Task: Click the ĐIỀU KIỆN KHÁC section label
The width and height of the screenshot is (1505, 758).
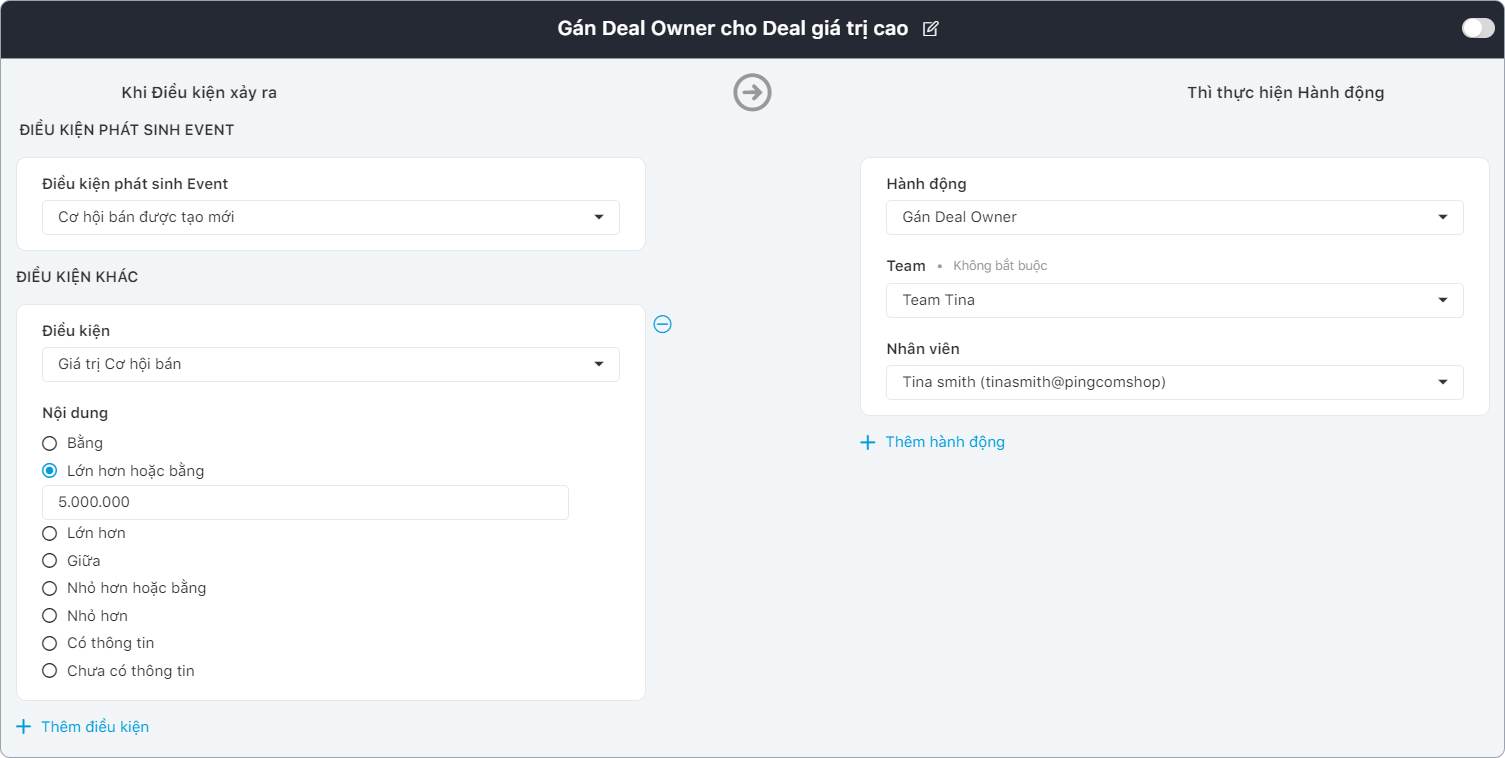Action: (78, 277)
